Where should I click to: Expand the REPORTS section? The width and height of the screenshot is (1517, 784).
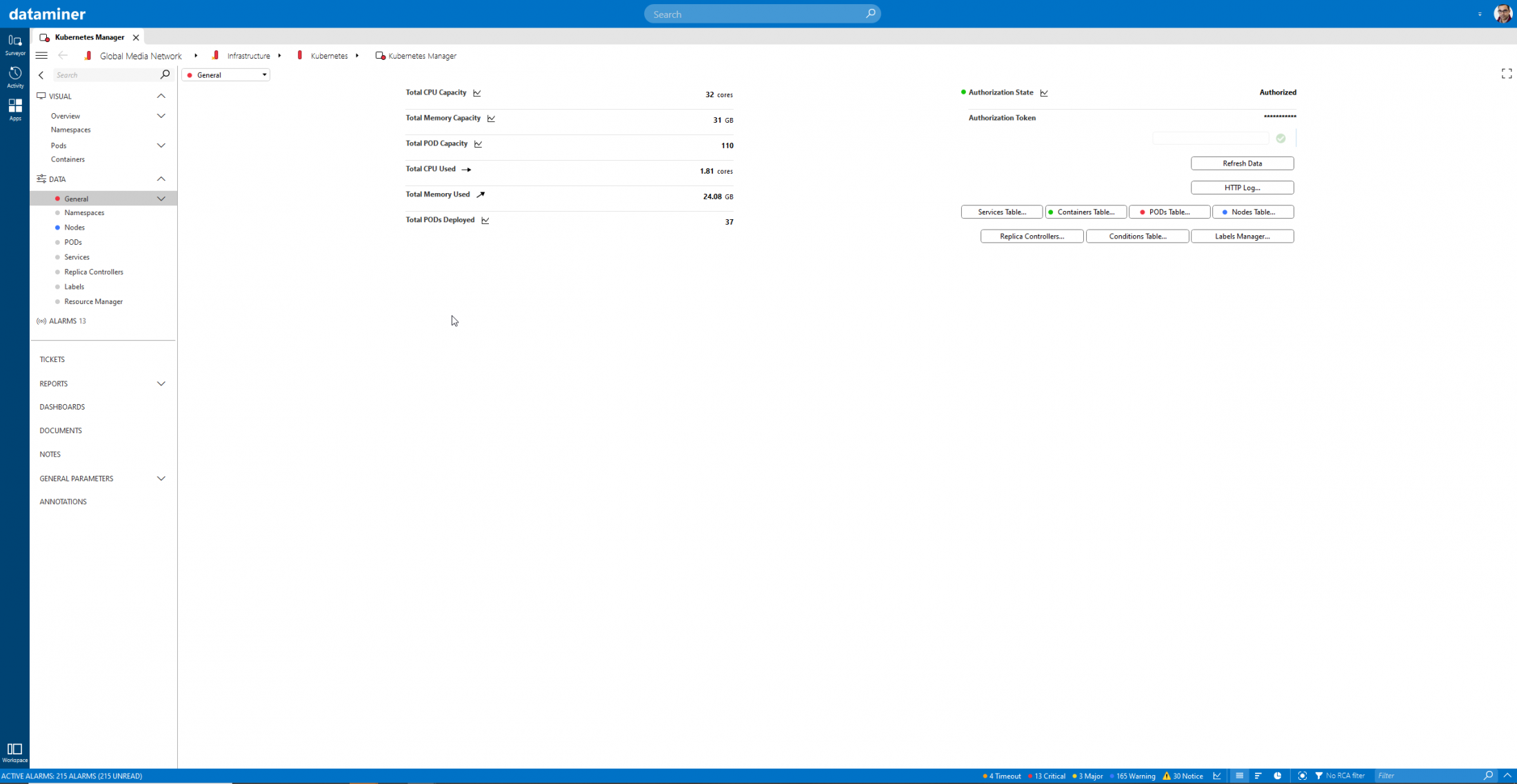161,384
